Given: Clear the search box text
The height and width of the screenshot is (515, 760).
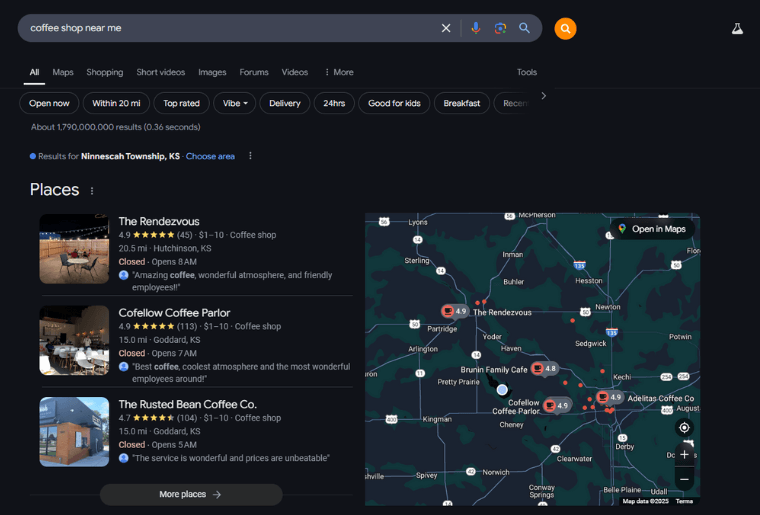Looking at the screenshot, I should coord(446,28).
